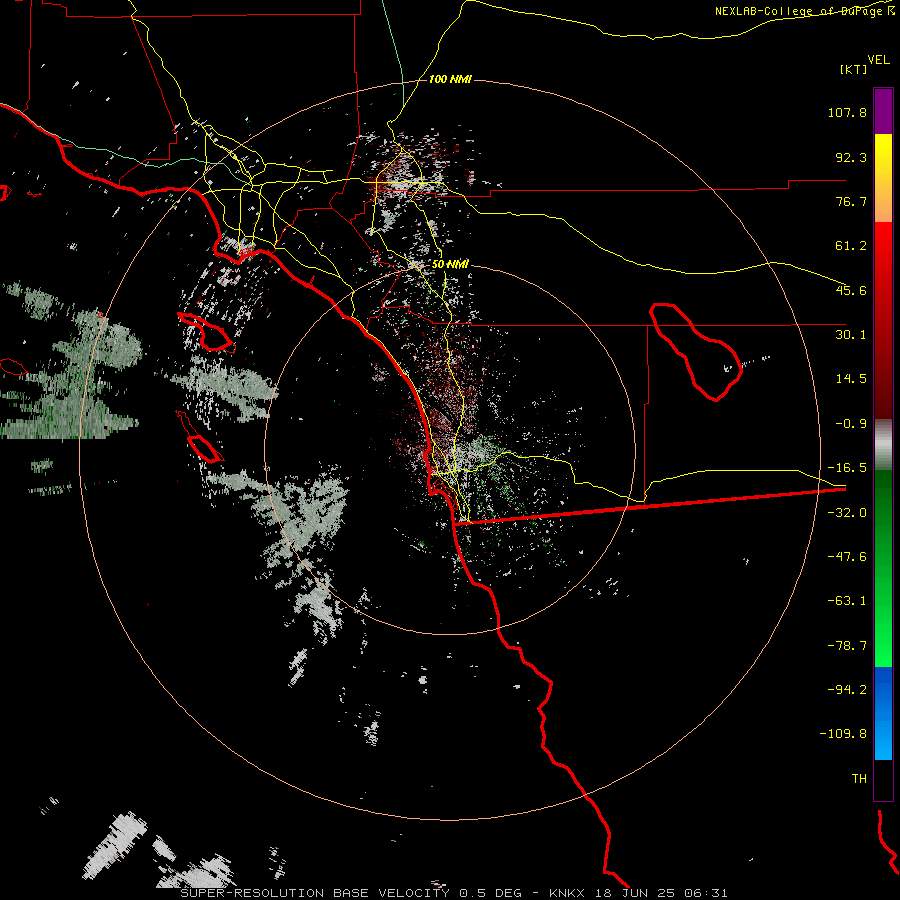Viewport: 900px width, 900px height.
Task: Select the 107.8 velocity scale value
Action: [847, 112]
